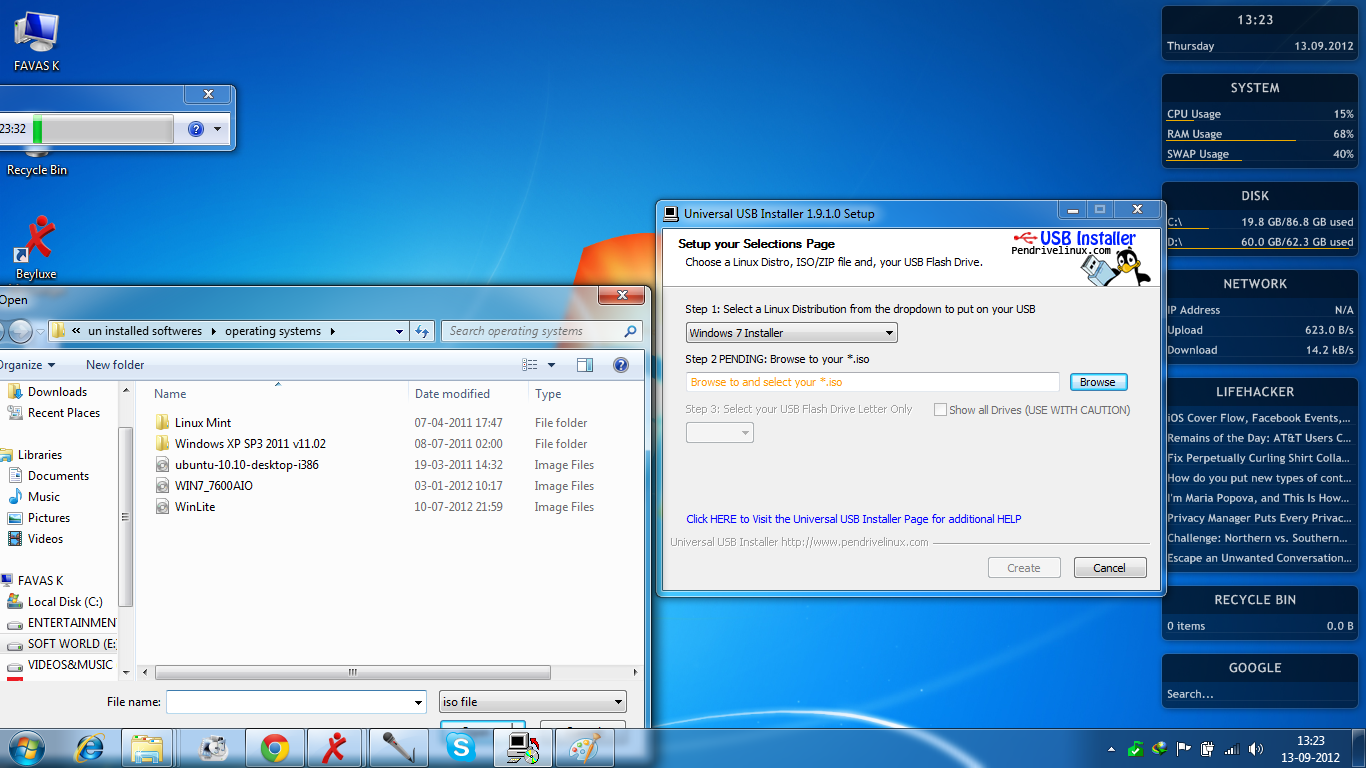This screenshot has width=1366, height=768.
Task: Click the search magnifier in Open dialog
Action: [630, 331]
